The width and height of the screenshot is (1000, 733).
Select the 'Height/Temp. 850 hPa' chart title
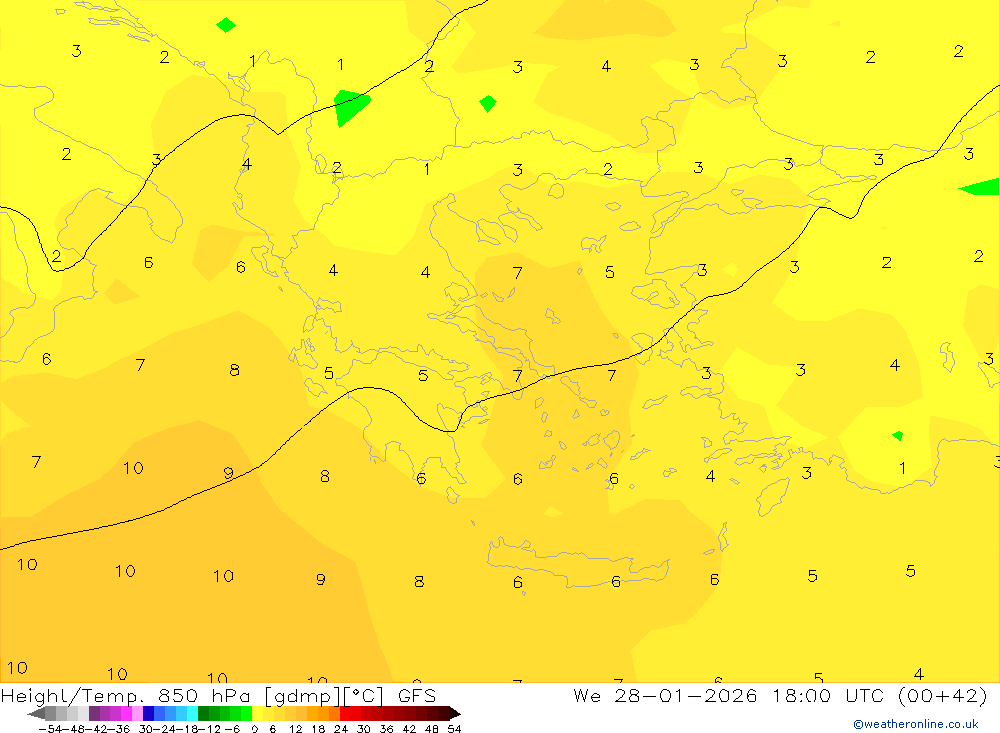coord(128,695)
